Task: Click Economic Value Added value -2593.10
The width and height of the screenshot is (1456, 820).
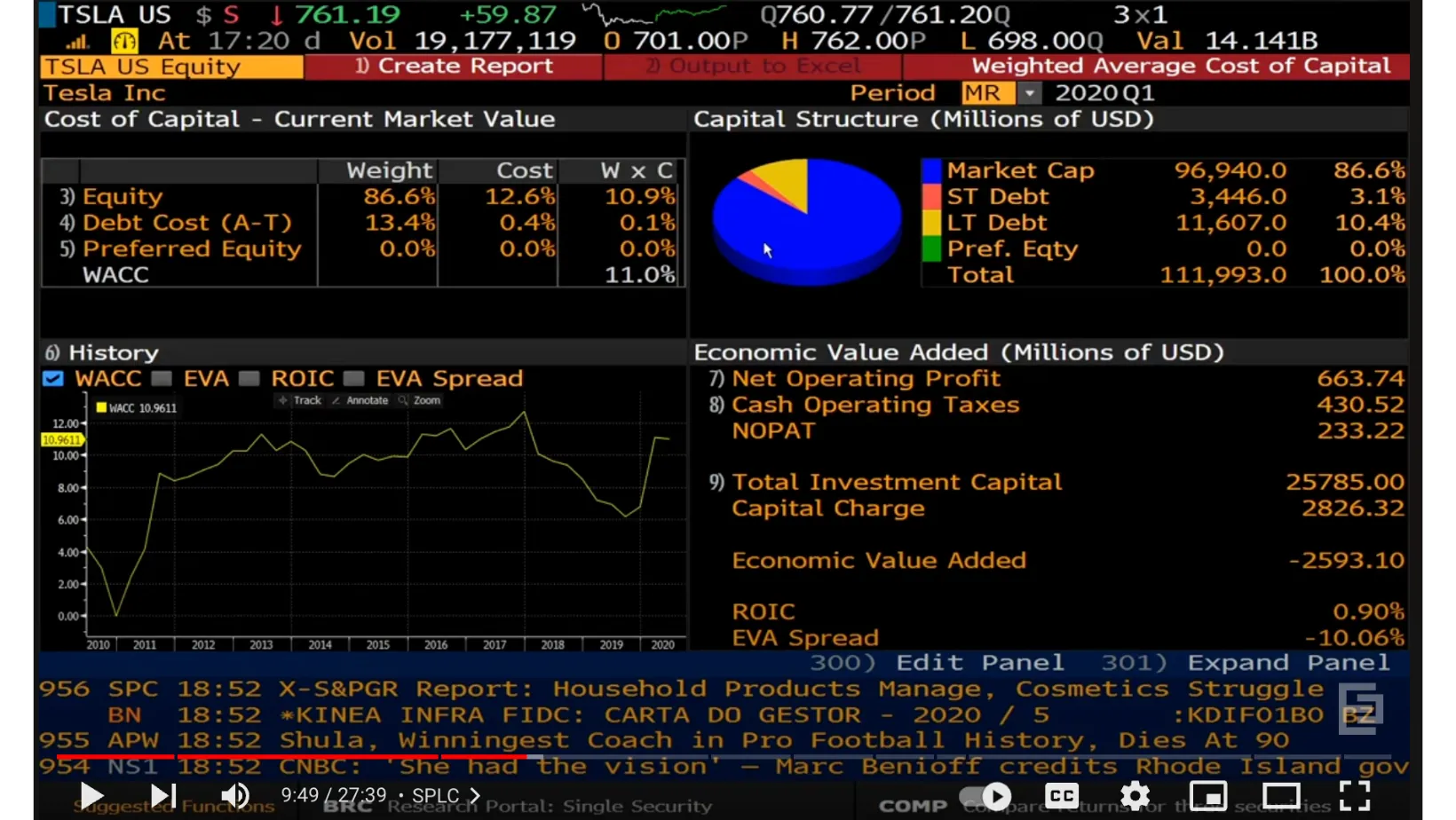Action: tap(1347, 561)
